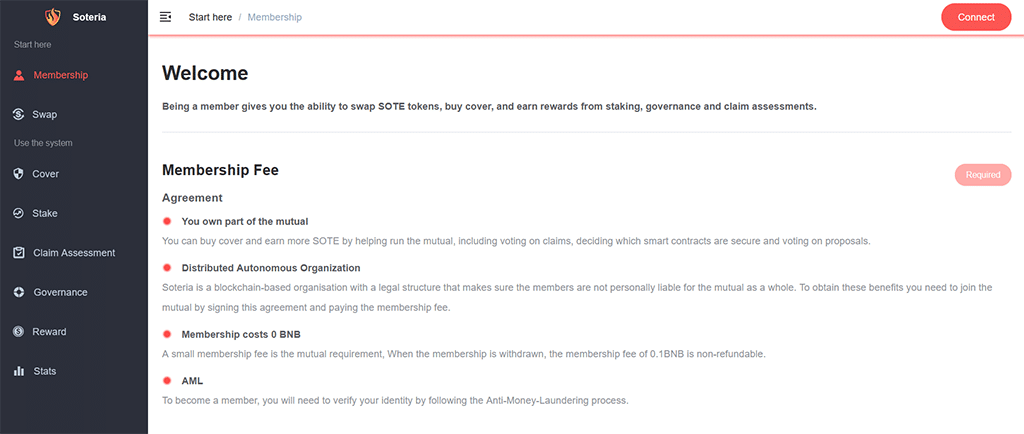The height and width of the screenshot is (434, 1024).
Task: Click the Required badge button
Action: pos(983,175)
